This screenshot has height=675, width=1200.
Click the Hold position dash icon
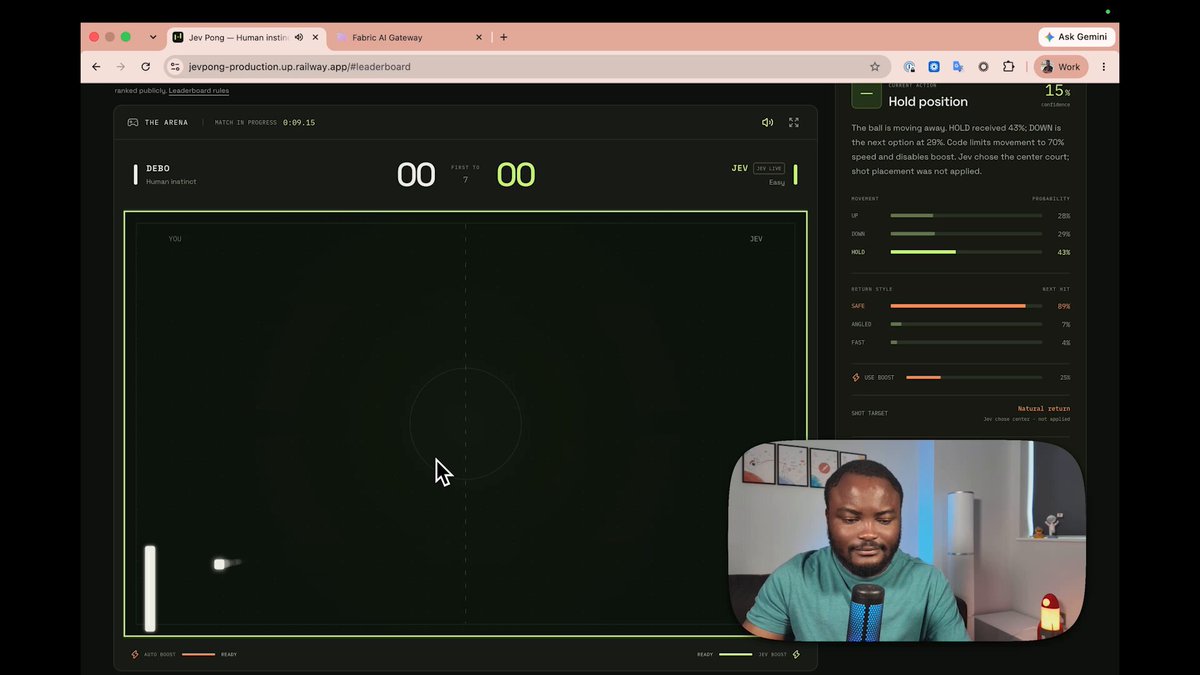coord(866,94)
